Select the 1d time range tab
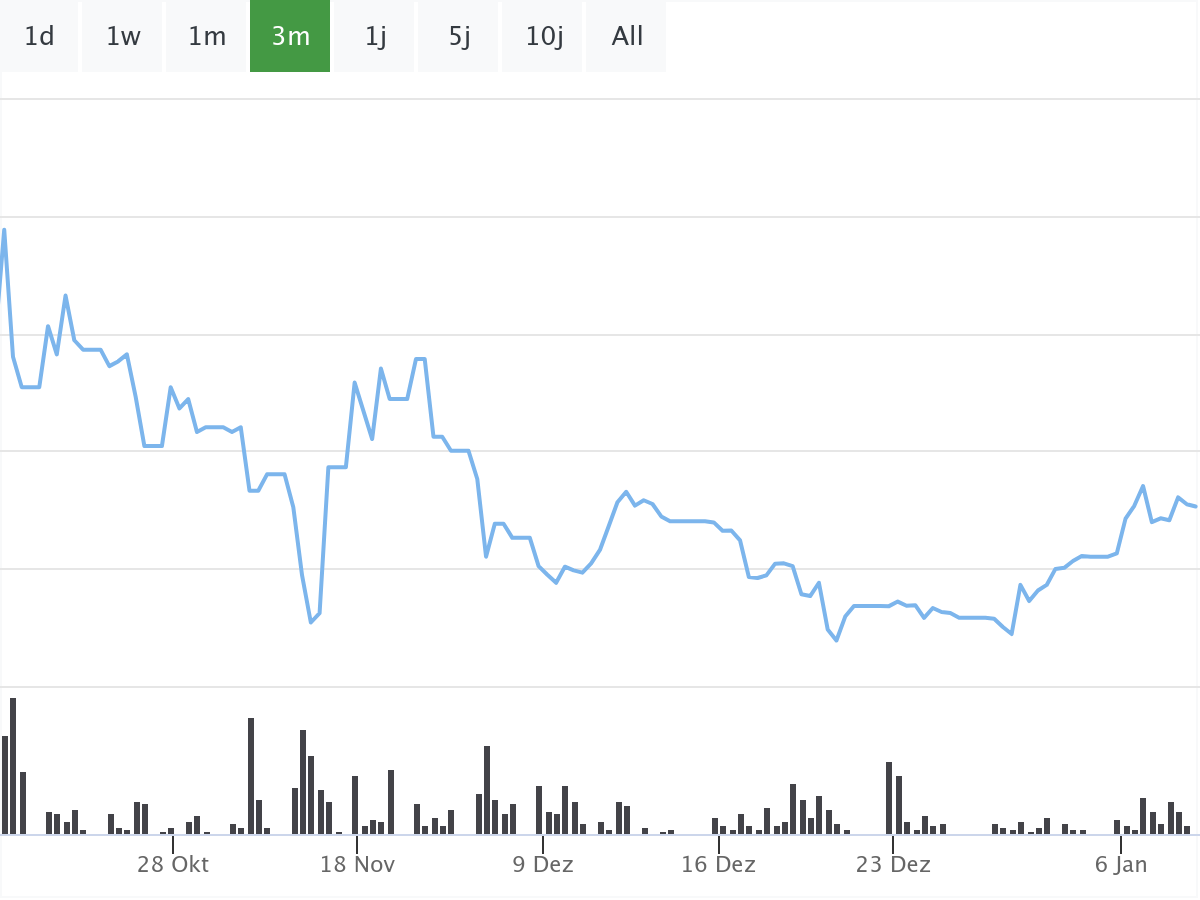Viewport: 1200px width, 900px height. tap(39, 37)
